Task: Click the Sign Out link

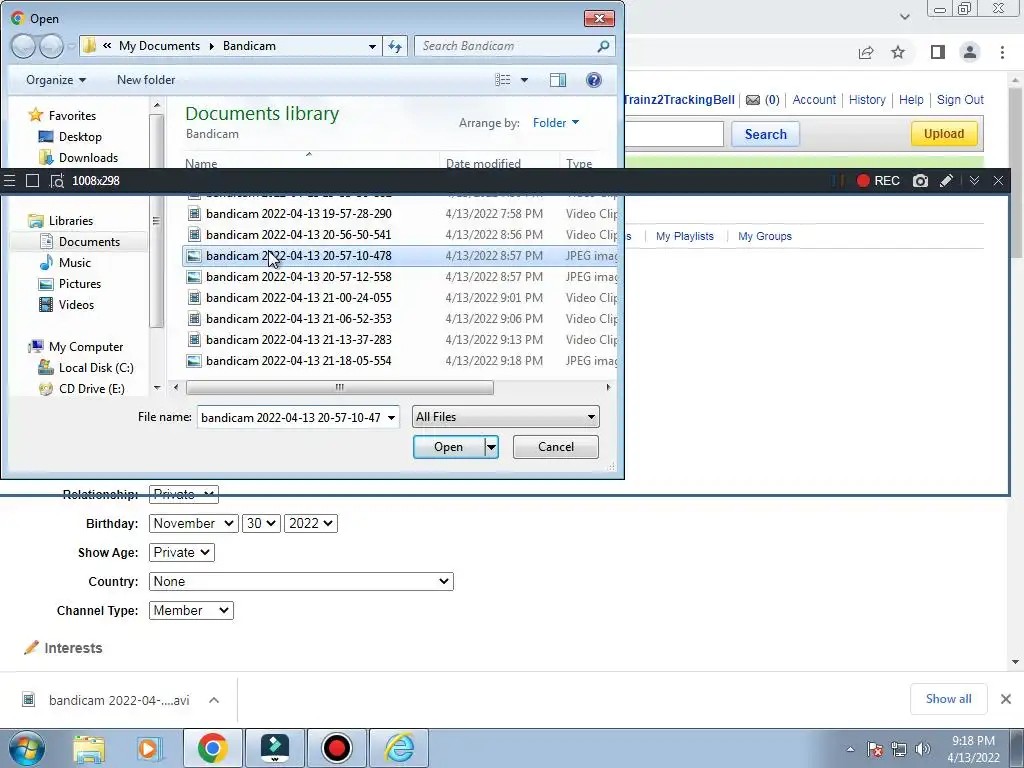Action: coord(960,100)
